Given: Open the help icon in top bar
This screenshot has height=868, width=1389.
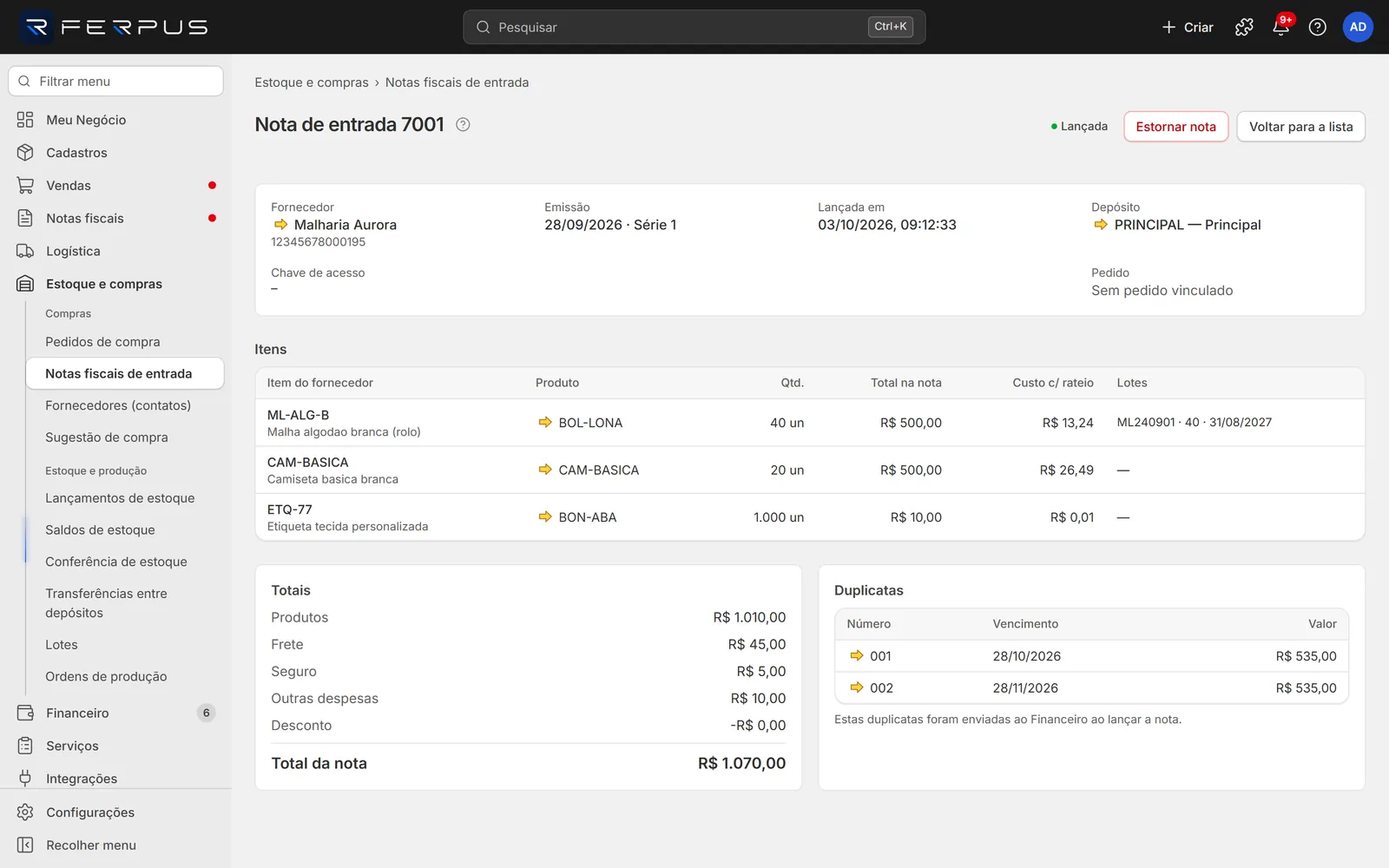Looking at the screenshot, I should 1317,27.
